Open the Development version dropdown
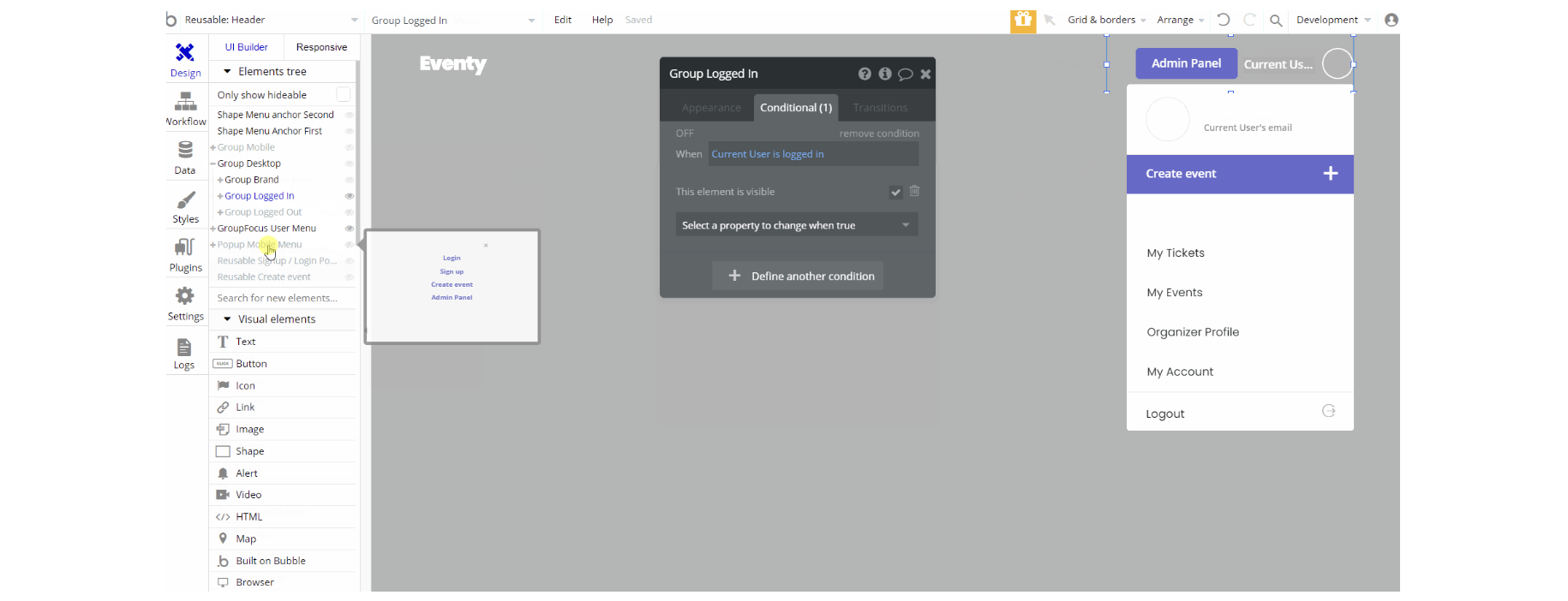Viewport: 1568px width, 601px height. coord(1332,20)
